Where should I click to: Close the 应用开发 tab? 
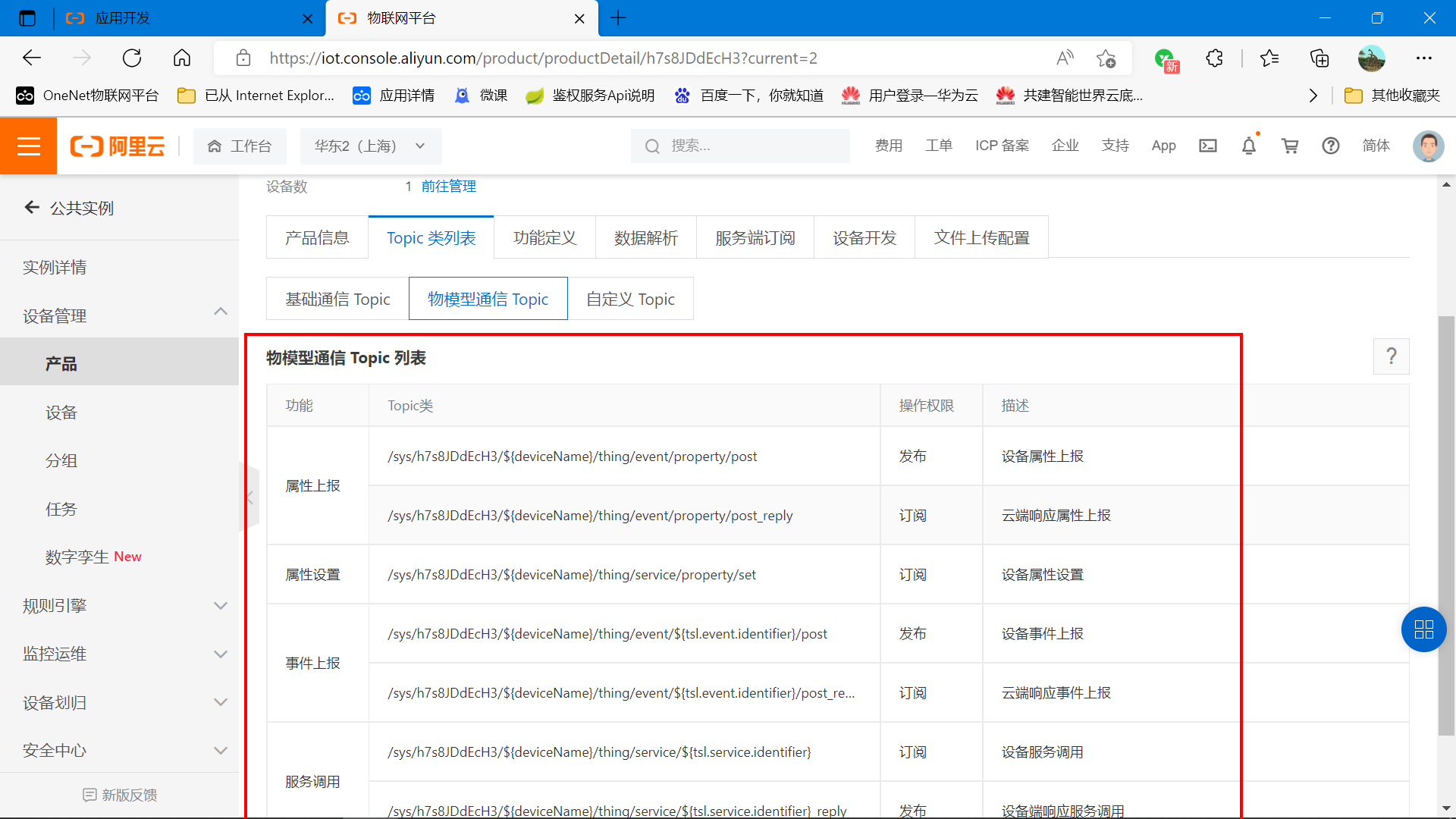coord(307,19)
